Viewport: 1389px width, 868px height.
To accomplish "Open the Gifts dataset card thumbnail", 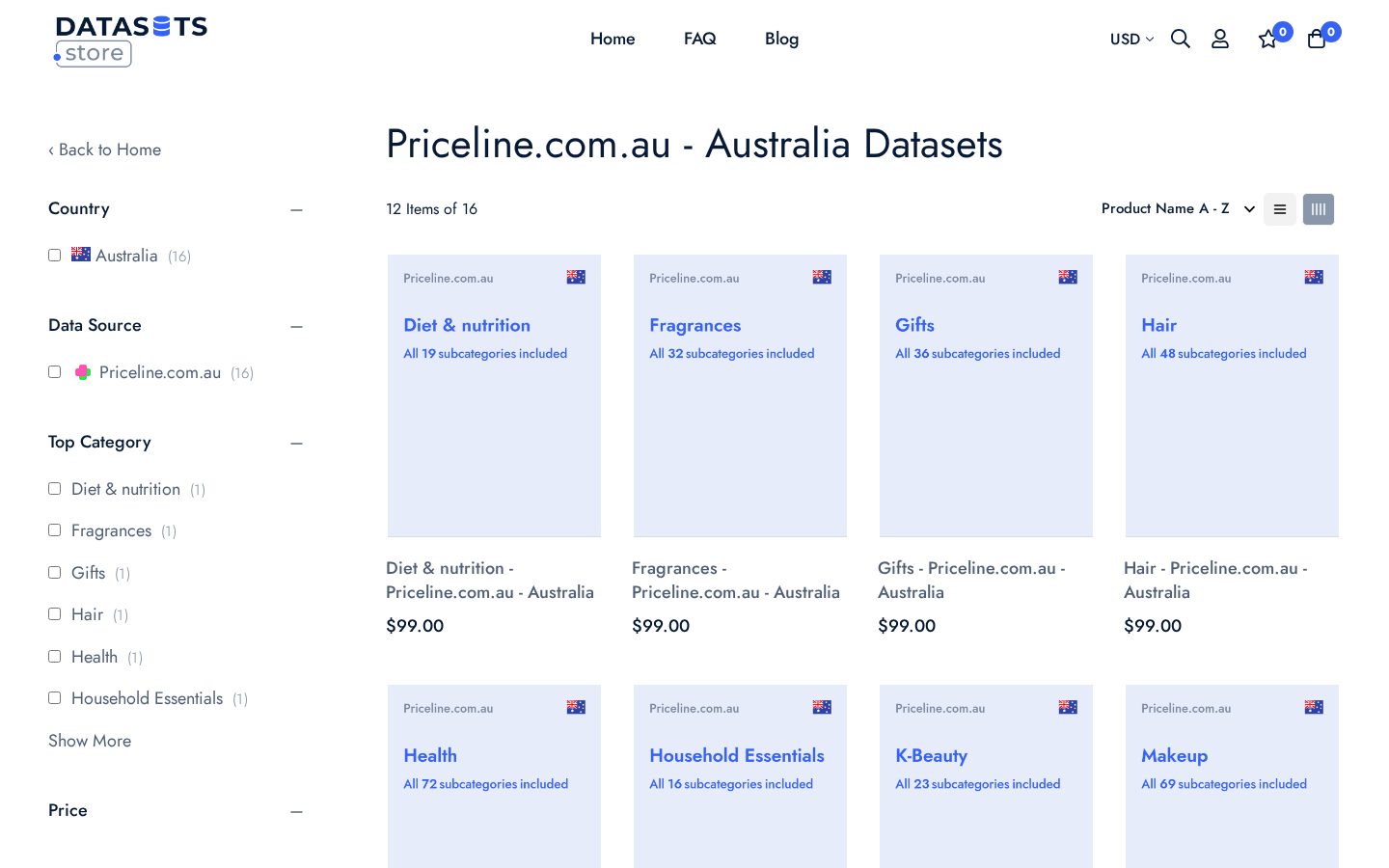I will click(986, 395).
